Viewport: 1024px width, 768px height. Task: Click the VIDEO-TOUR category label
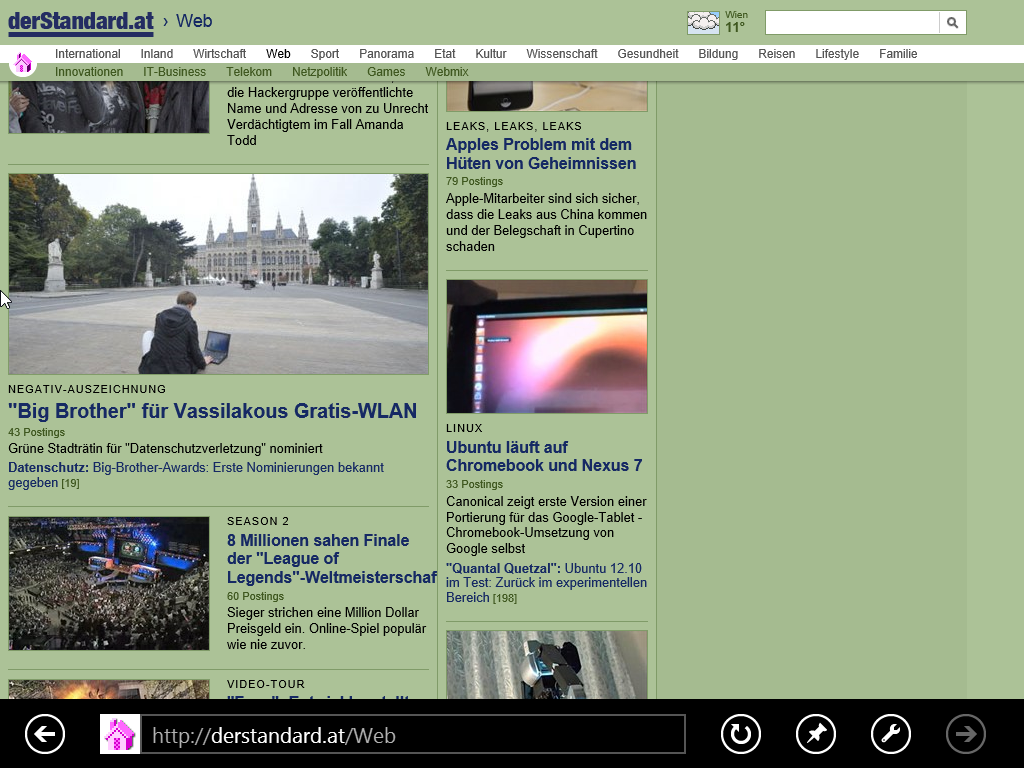(266, 684)
